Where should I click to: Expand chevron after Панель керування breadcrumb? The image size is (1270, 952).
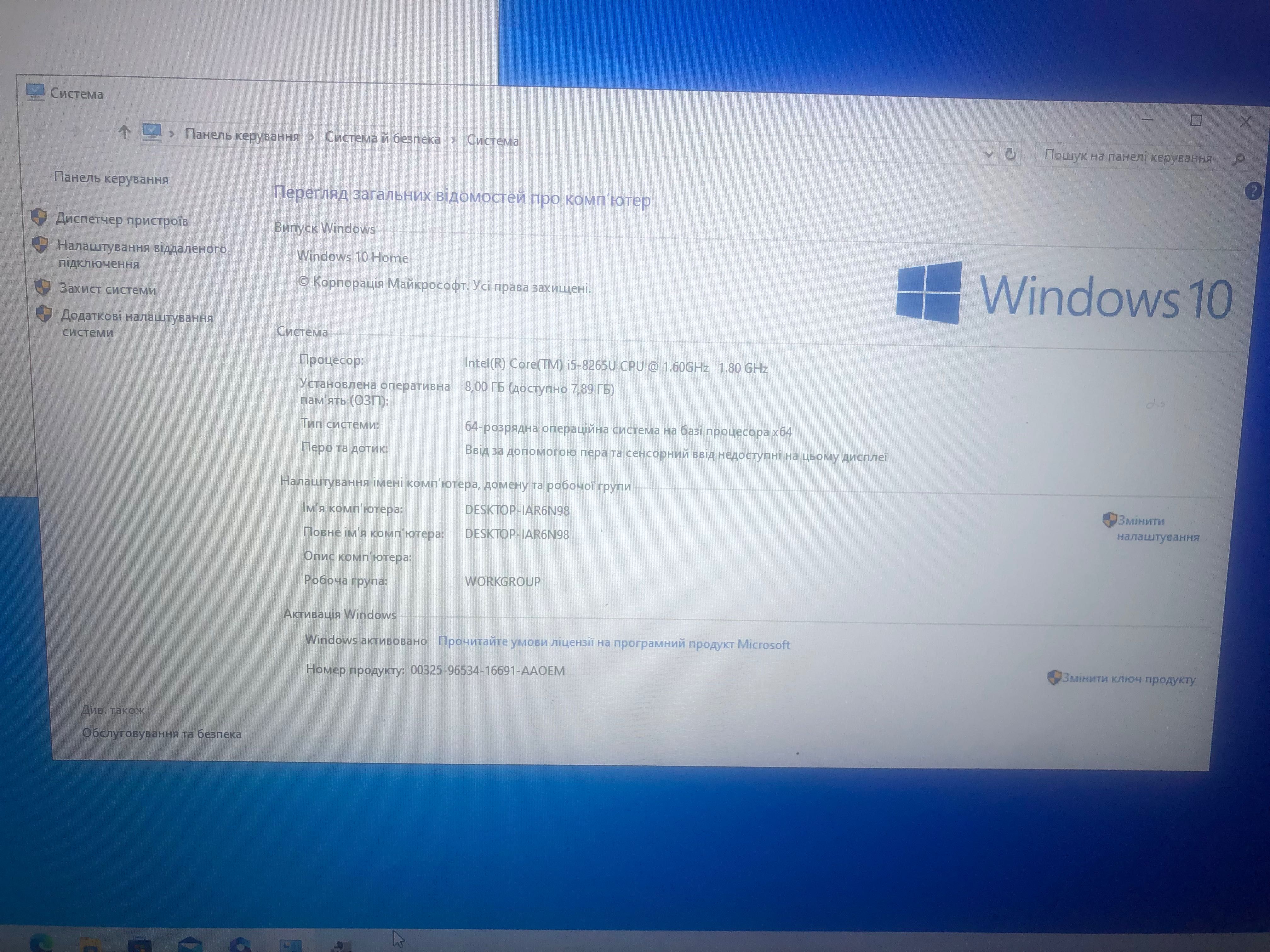point(312,137)
